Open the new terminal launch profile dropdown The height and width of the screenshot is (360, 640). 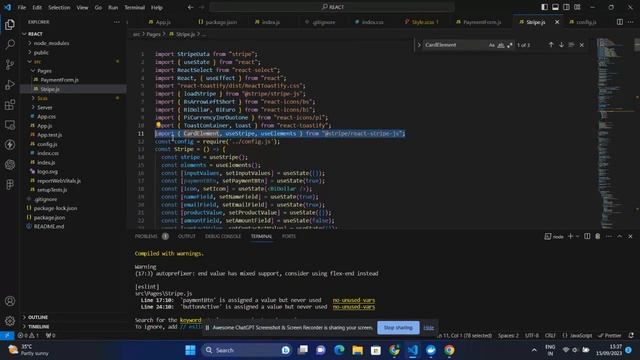(x=577, y=236)
